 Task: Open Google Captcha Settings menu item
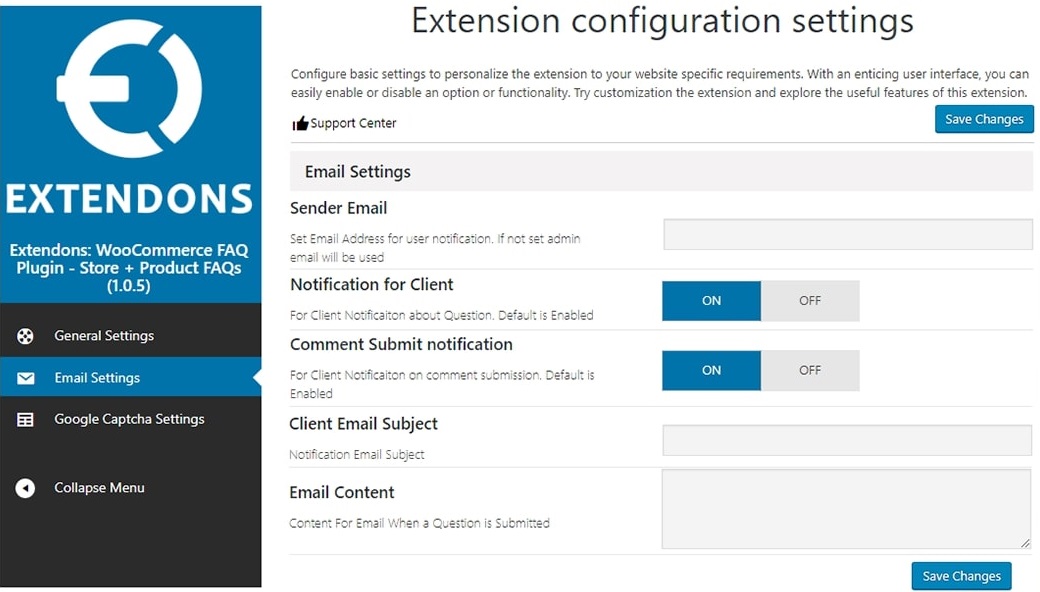tap(131, 420)
